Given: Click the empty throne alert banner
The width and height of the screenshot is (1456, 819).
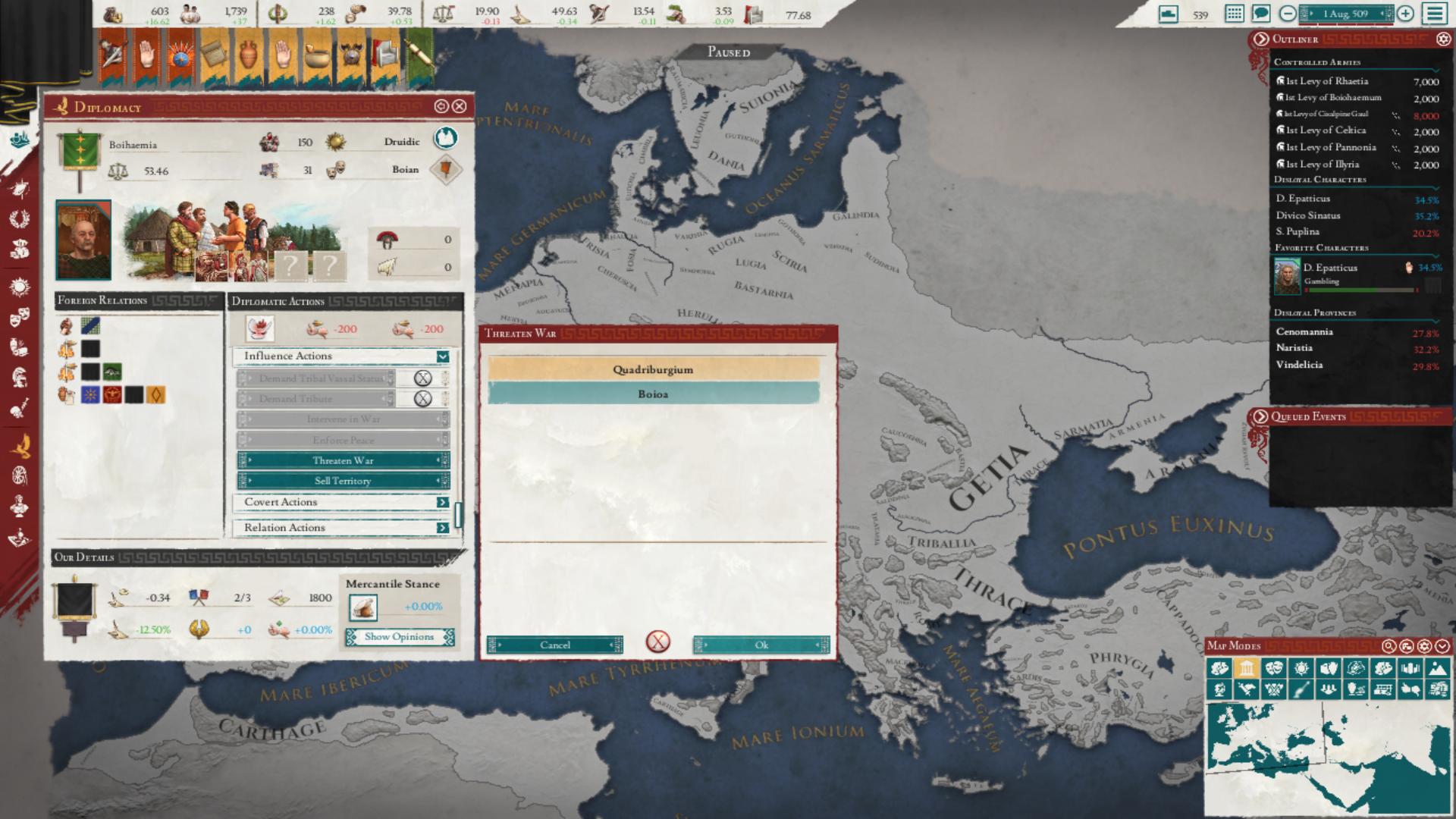Looking at the screenshot, I should pos(385,55).
